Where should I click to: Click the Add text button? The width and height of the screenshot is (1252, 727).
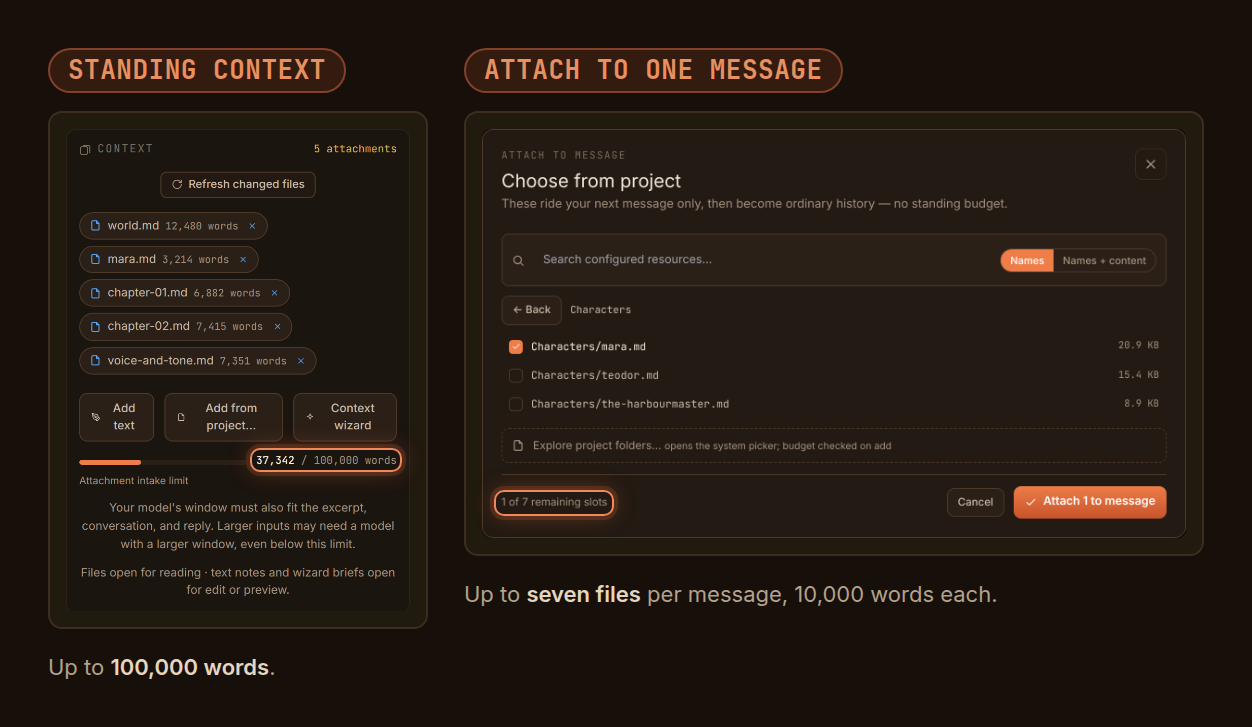[x=116, y=417]
